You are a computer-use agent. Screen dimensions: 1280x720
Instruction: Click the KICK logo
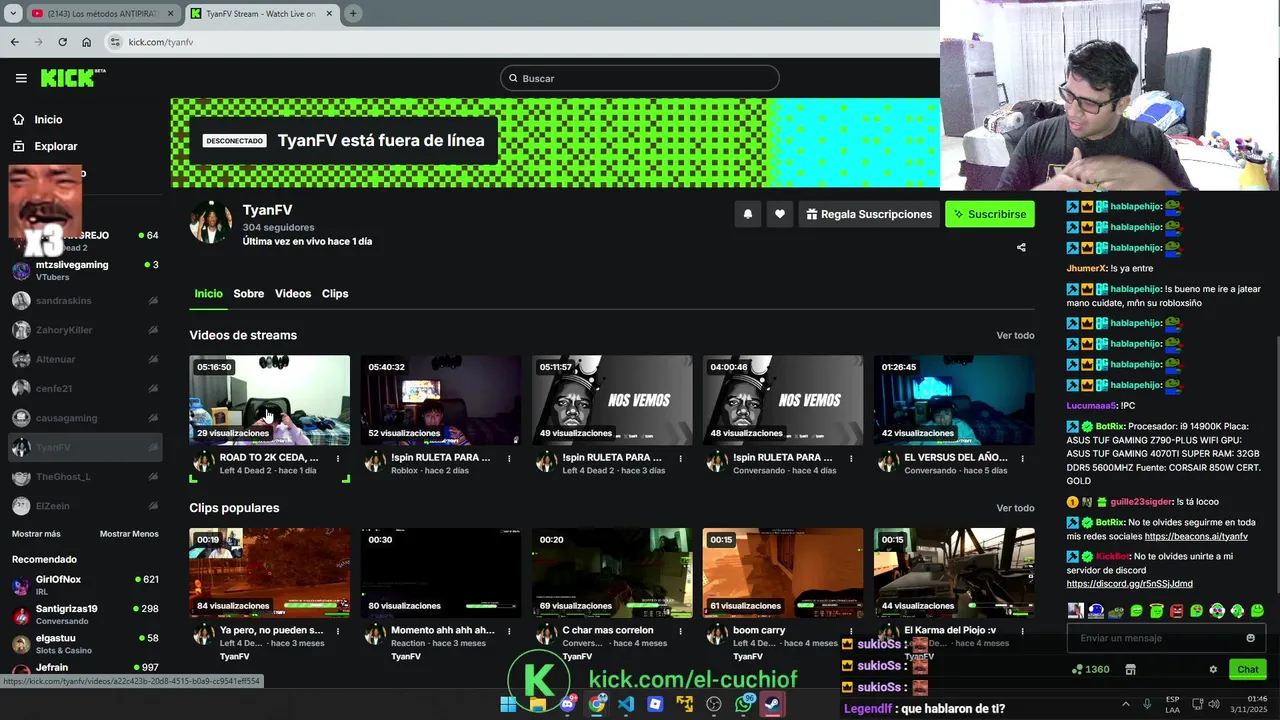tap(72, 78)
